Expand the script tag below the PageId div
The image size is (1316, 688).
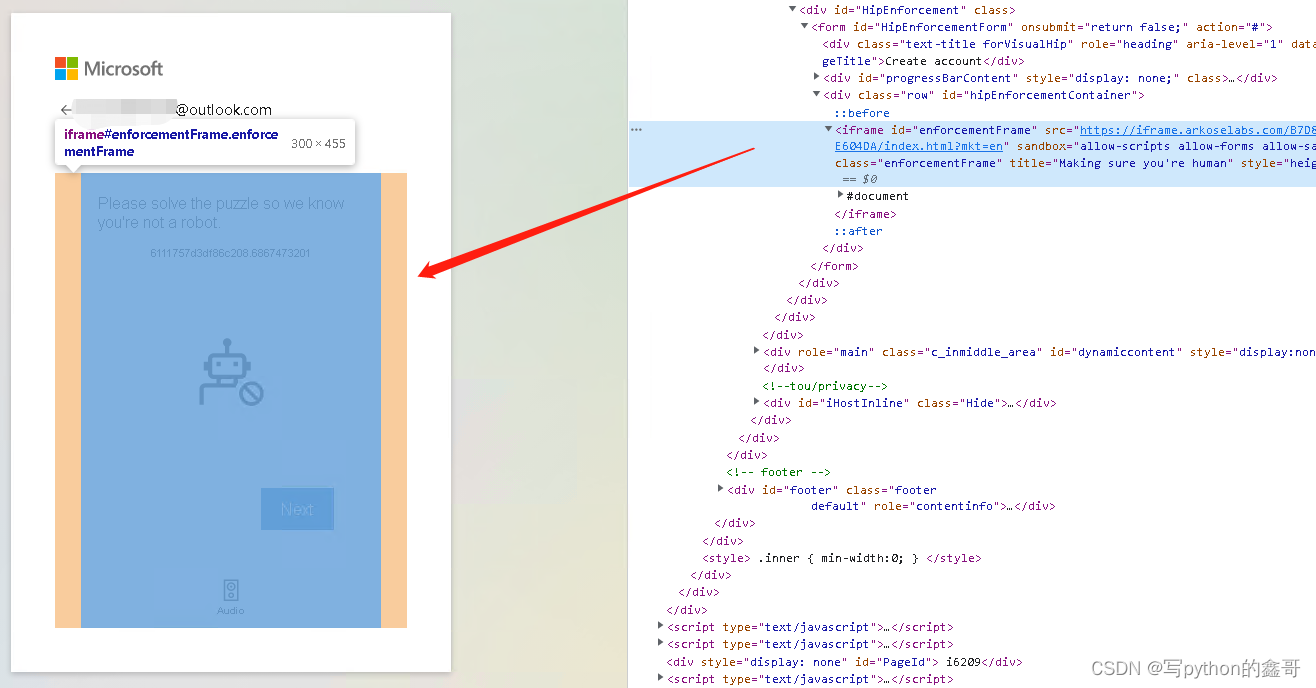click(x=660, y=679)
